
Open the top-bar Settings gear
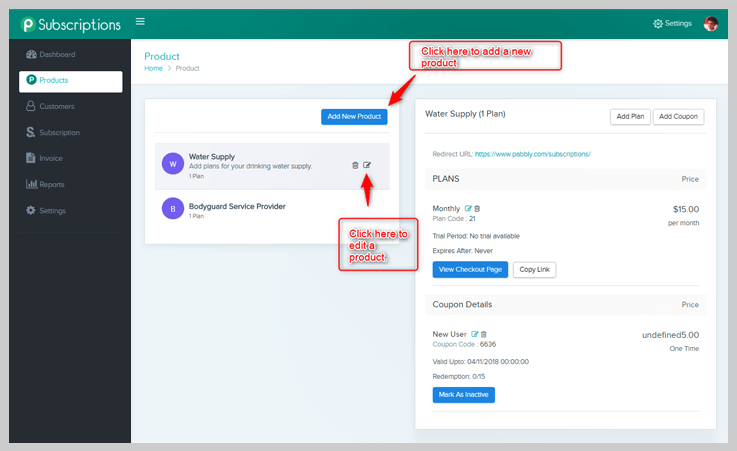coord(672,23)
